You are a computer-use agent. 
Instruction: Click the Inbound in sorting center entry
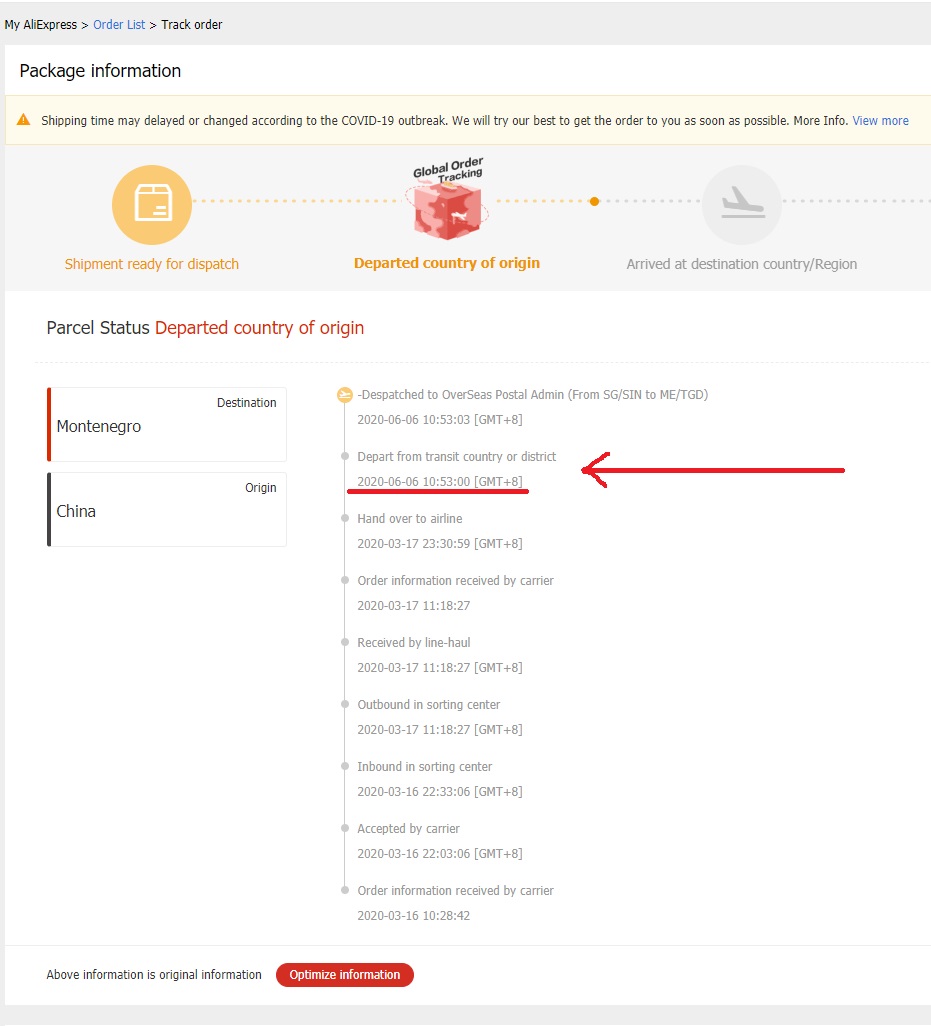[x=440, y=779]
